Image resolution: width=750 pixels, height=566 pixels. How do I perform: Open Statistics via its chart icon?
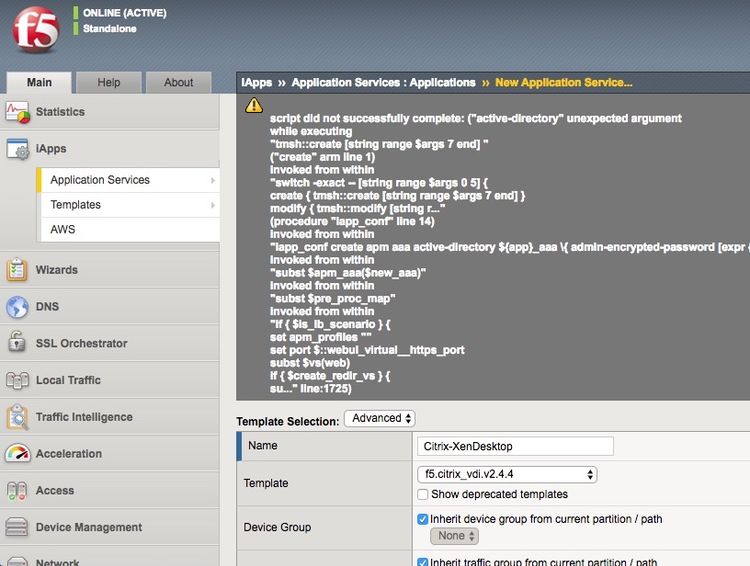18,112
